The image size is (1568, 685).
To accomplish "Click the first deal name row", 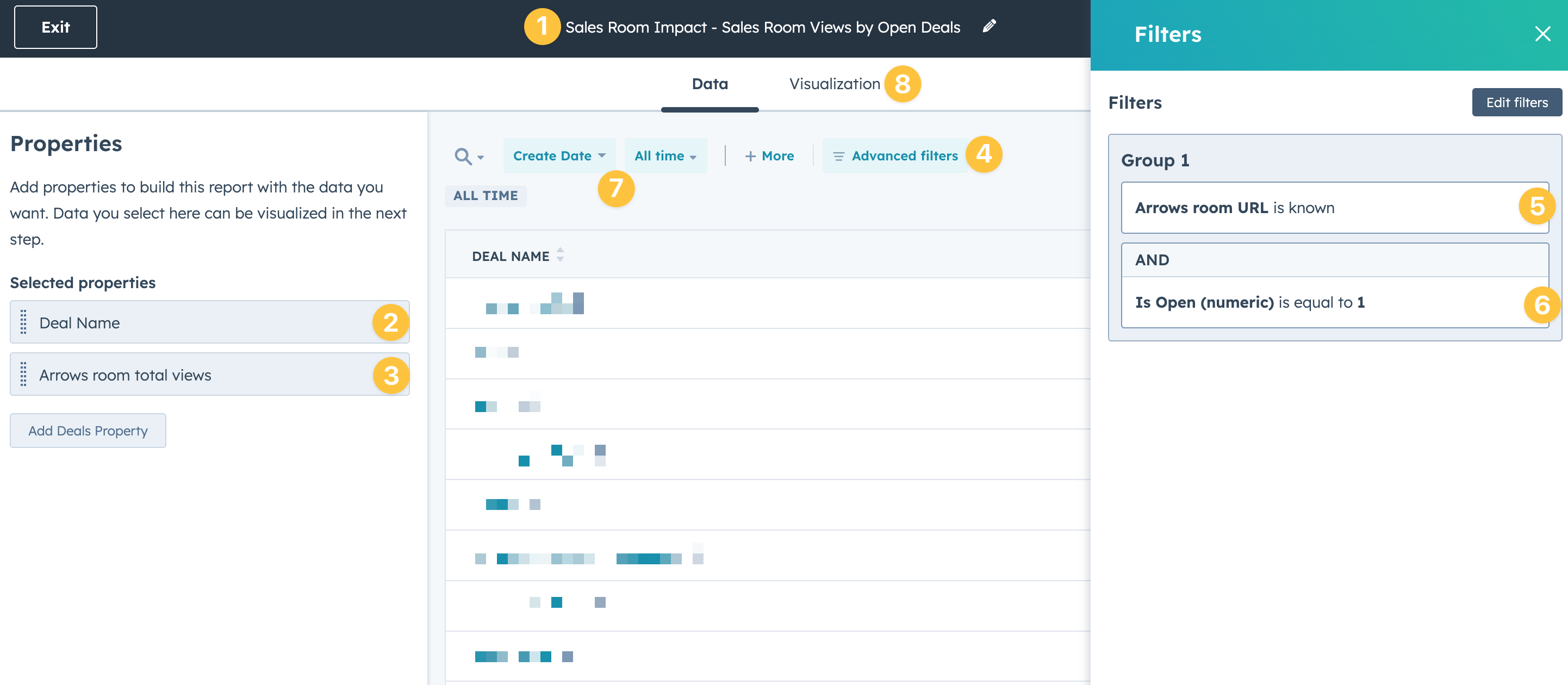I will click(534, 303).
